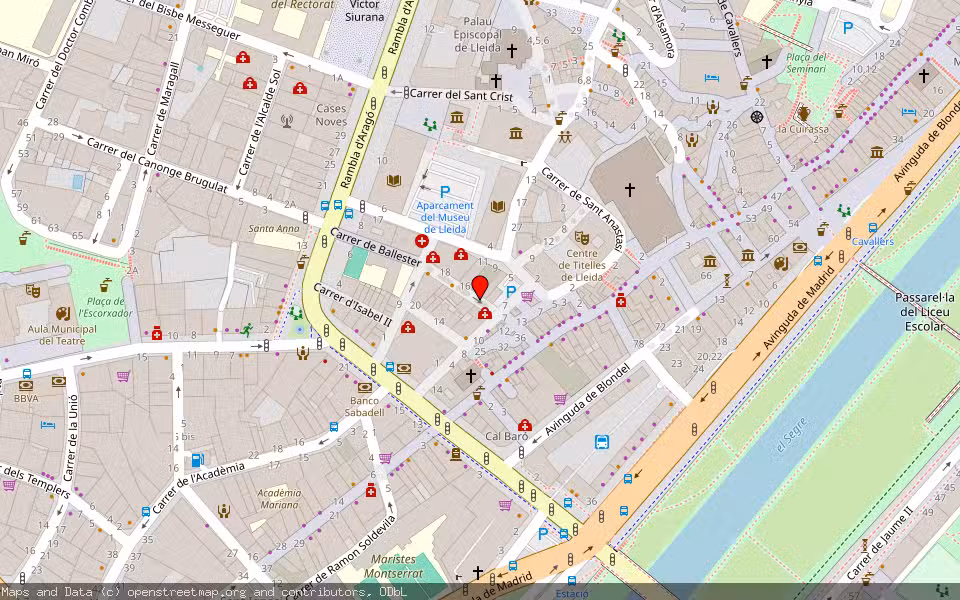The image size is (960, 600).
Task: Select 'Carrer del Bisbe Messeguer' street label
Action: [x=177, y=18]
